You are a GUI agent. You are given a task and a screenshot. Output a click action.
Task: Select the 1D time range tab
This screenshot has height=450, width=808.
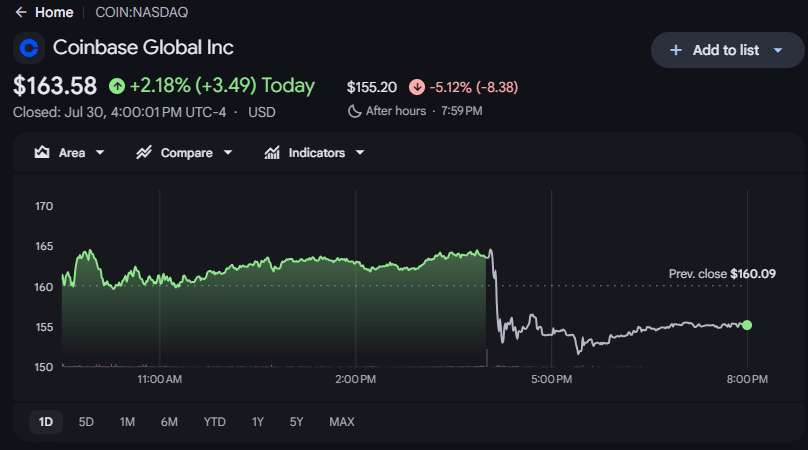(x=46, y=422)
